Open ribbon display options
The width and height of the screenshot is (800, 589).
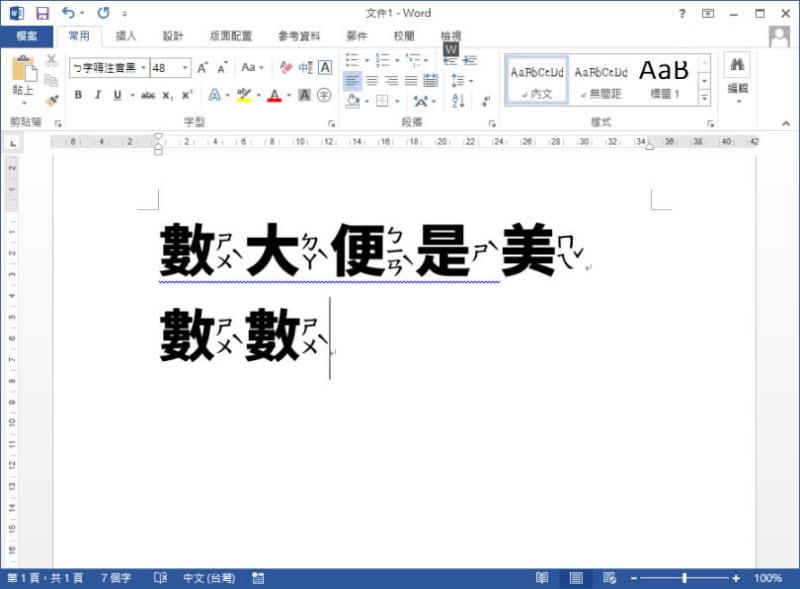coord(708,13)
